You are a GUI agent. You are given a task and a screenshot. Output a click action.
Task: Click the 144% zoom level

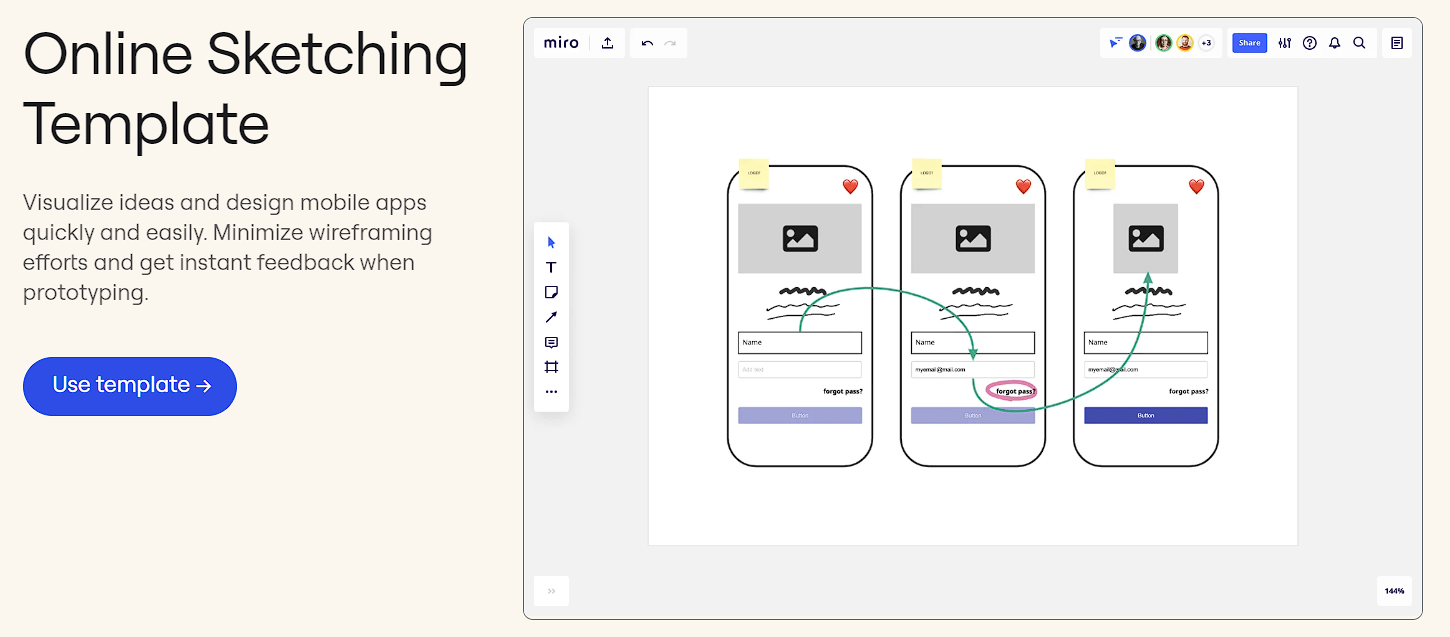(x=1394, y=591)
